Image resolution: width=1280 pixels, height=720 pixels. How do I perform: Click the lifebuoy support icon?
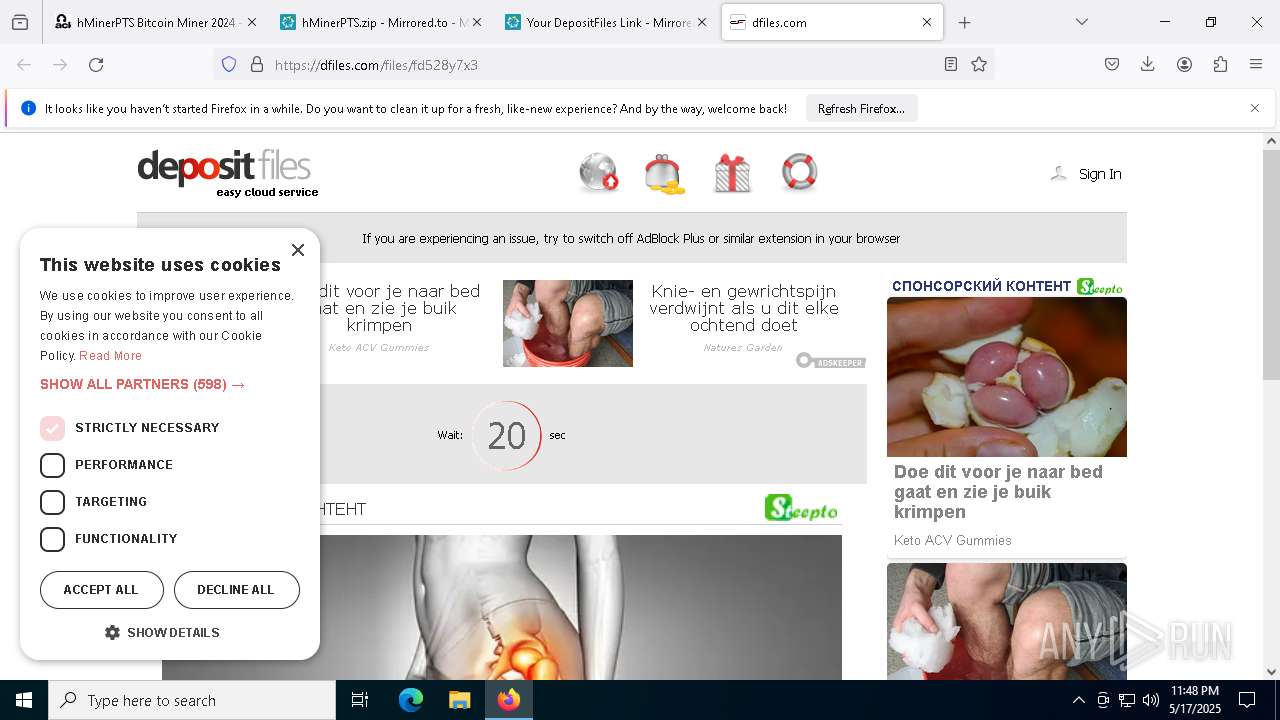click(x=799, y=172)
